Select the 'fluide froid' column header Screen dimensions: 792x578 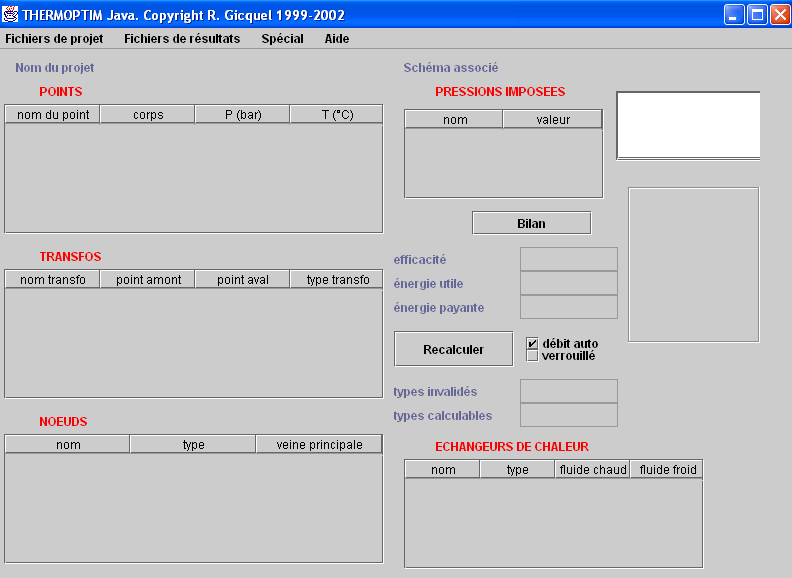[667, 470]
